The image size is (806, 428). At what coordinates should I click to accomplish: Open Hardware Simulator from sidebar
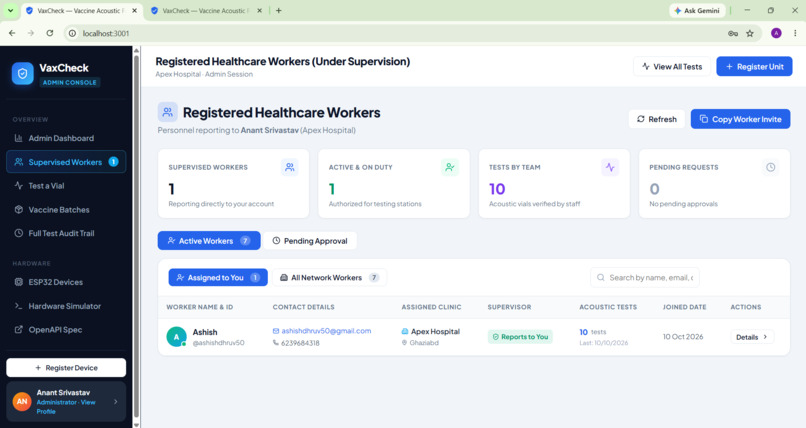tap(66, 306)
